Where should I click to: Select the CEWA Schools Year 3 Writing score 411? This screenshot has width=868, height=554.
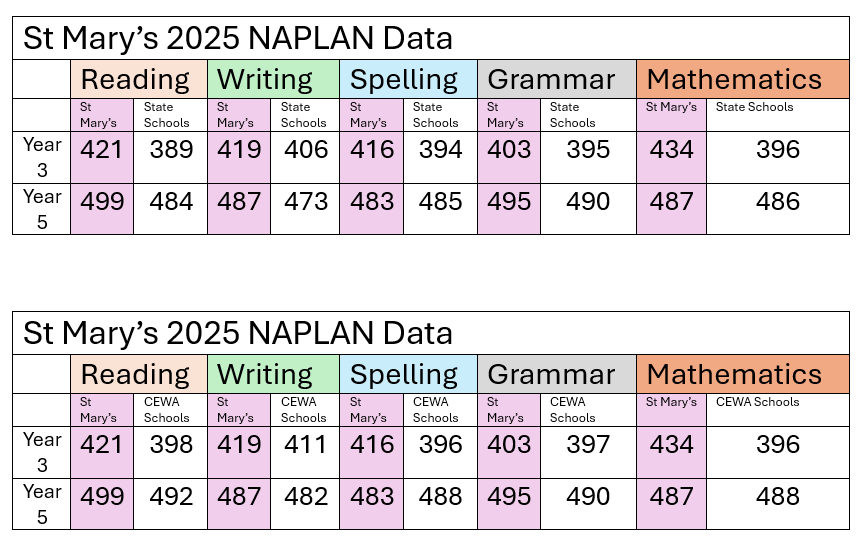305,445
